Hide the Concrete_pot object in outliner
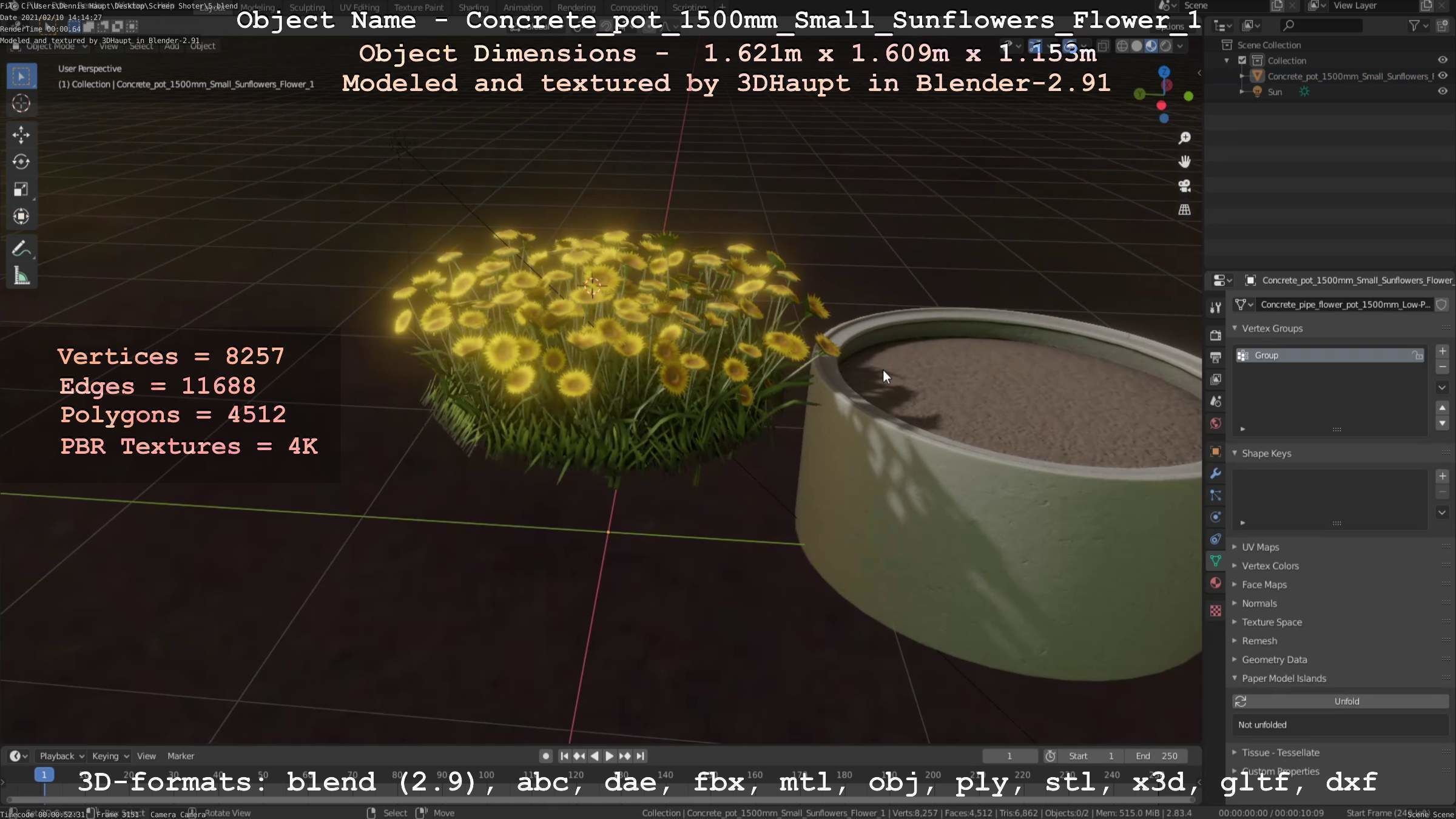This screenshot has width=1456, height=819. pos(1443,76)
